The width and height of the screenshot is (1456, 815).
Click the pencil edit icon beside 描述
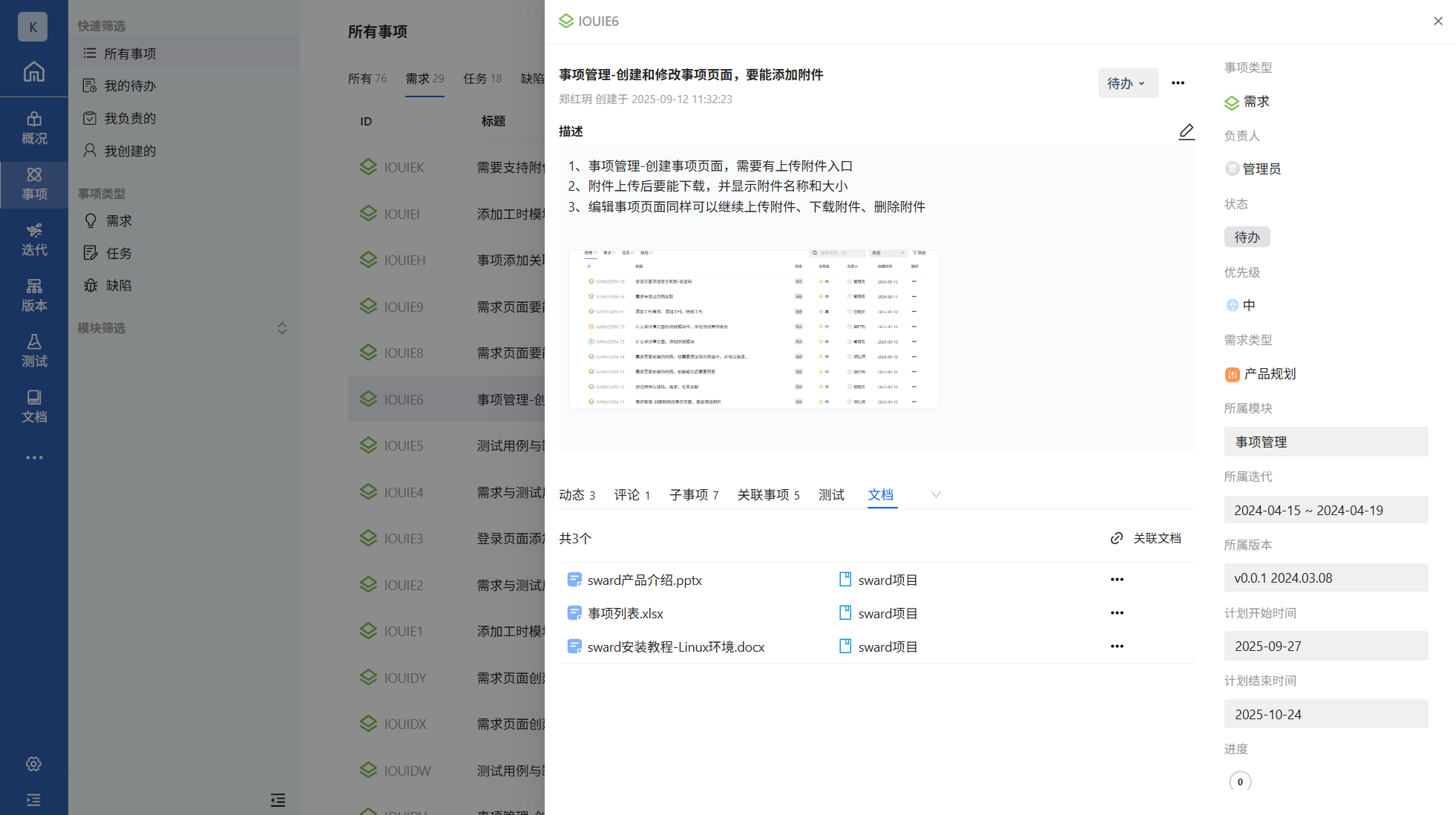tap(1186, 132)
